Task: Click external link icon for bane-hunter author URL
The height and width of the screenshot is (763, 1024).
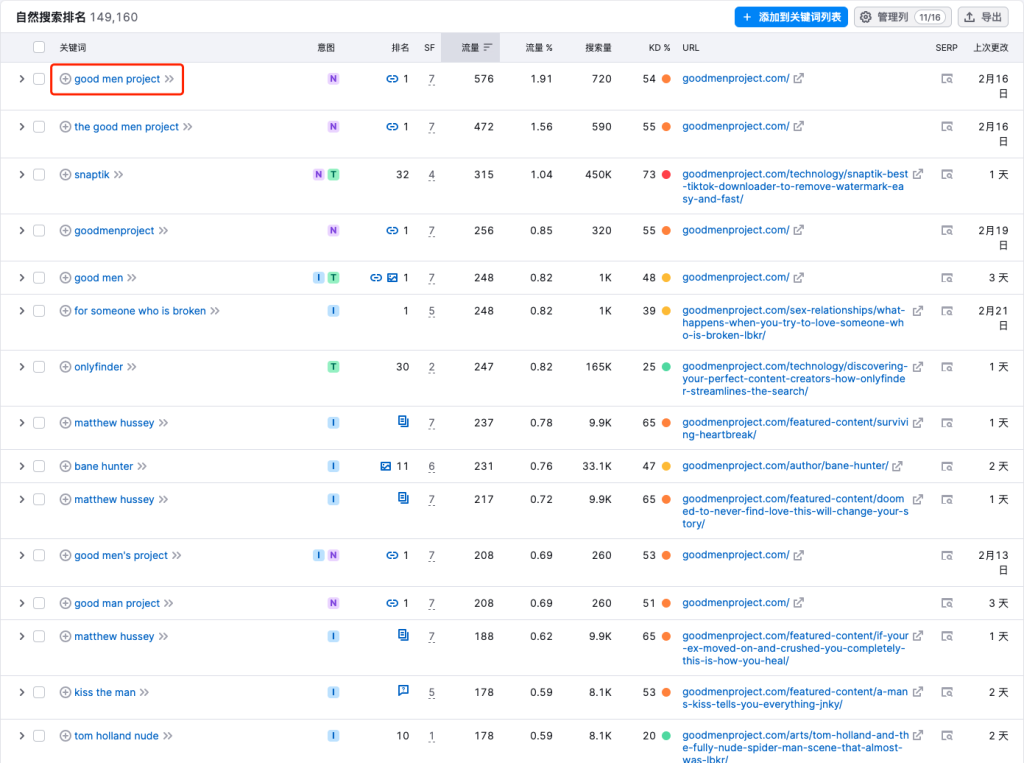Action: click(897, 466)
